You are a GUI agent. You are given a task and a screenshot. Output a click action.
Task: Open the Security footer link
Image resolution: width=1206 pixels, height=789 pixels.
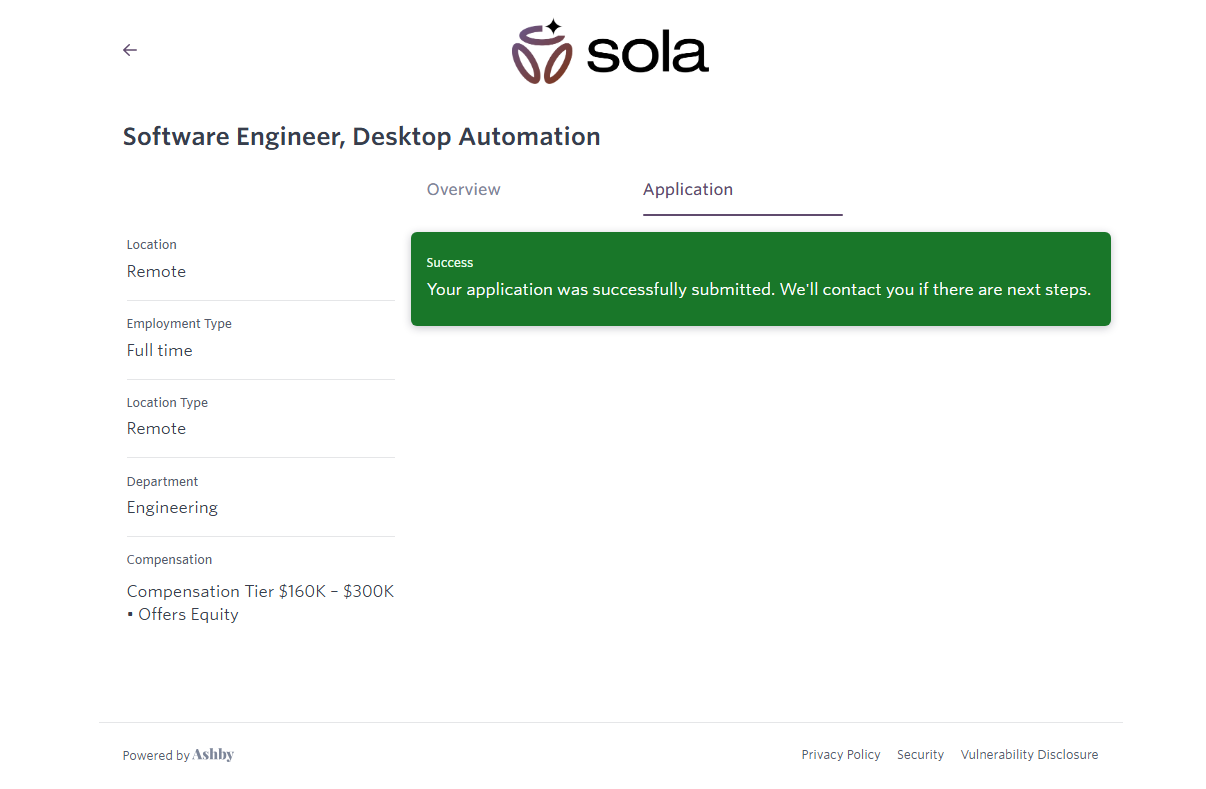tap(920, 755)
